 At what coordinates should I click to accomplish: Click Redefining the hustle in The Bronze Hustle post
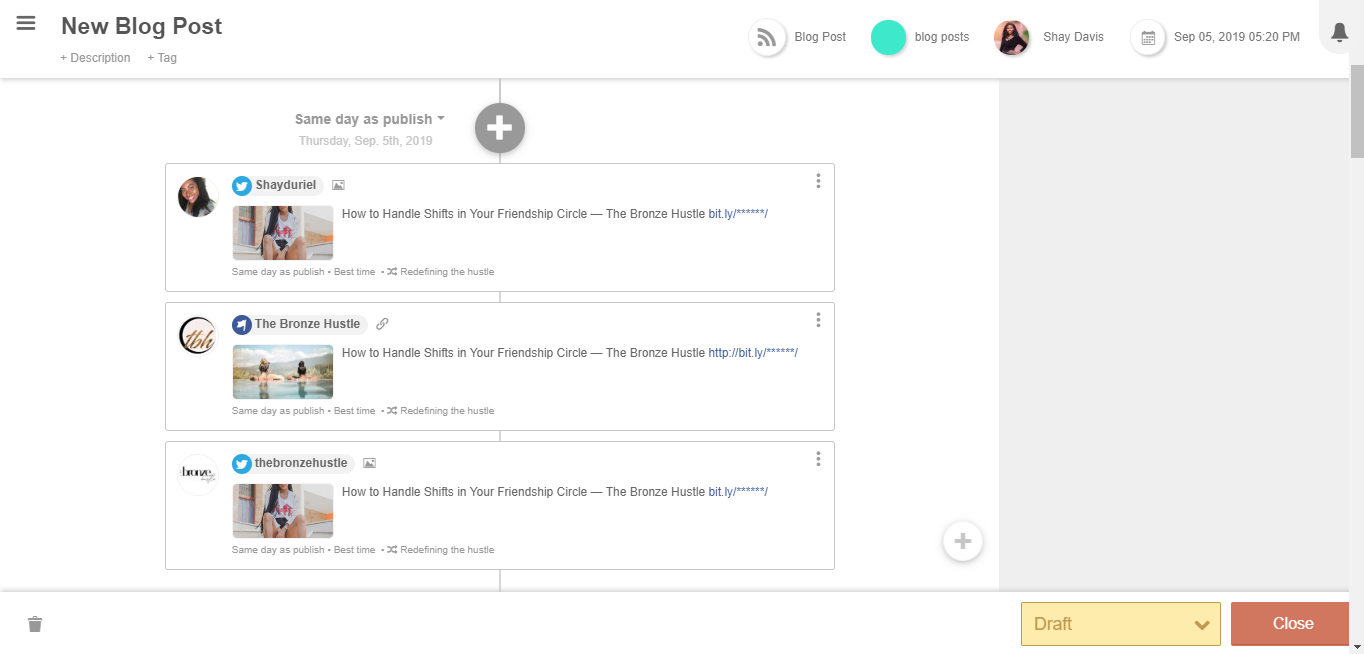point(447,411)
